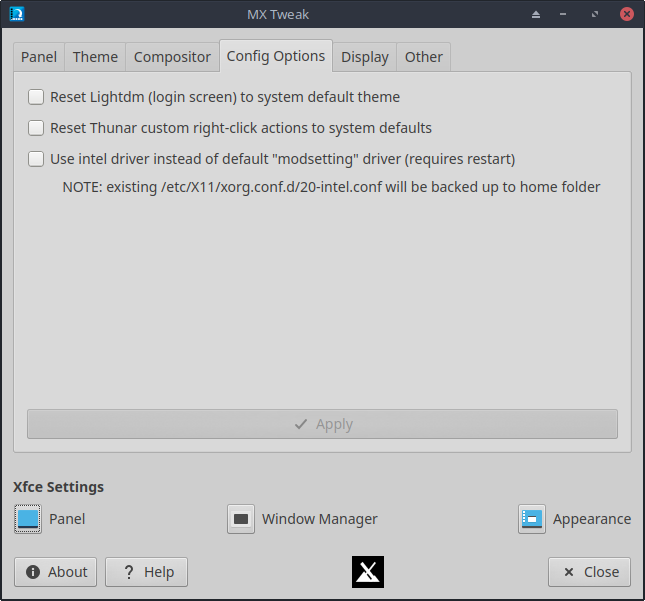Open Xfce Panel settings icon
The height and width of the screenshot is (601, 645).
click(28, 519)
